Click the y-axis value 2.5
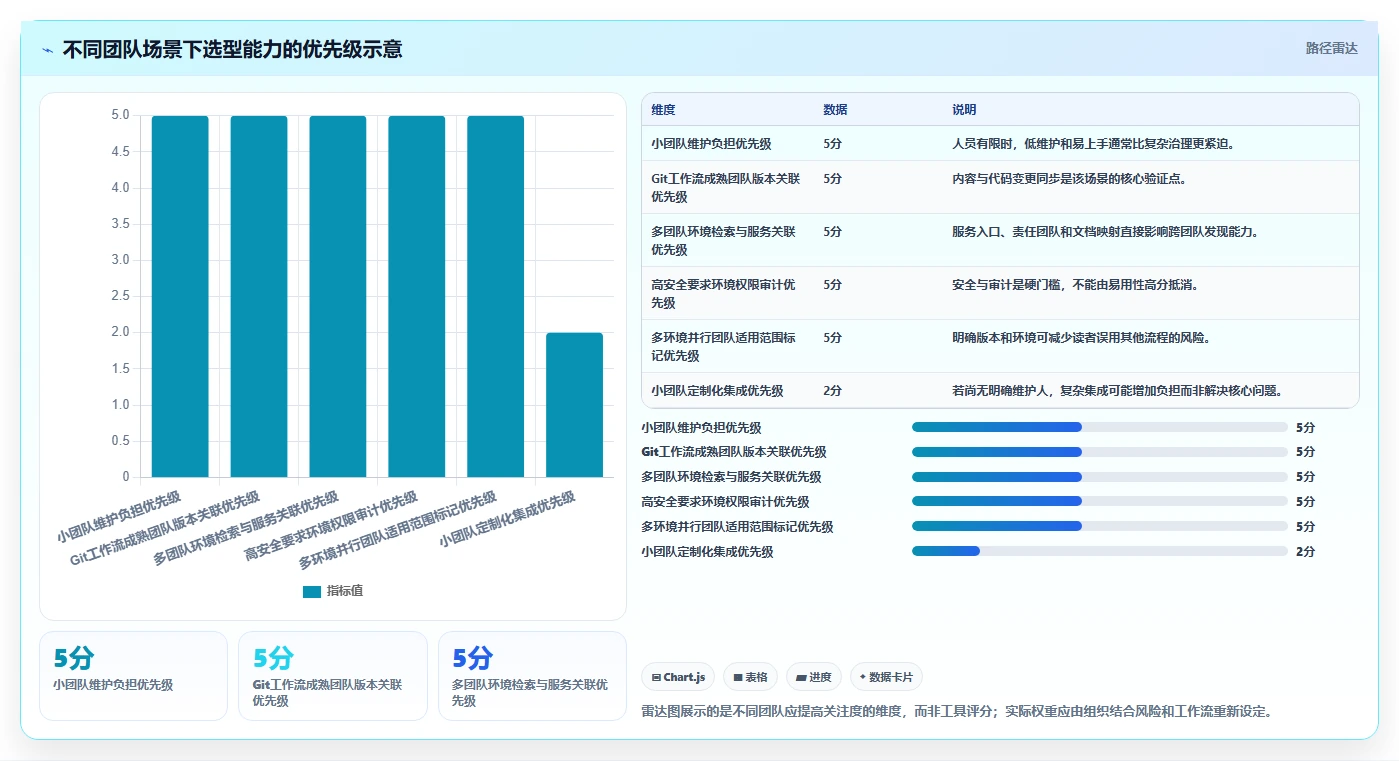This screenshot has width=1399, height=761. [x=120, y=296]
